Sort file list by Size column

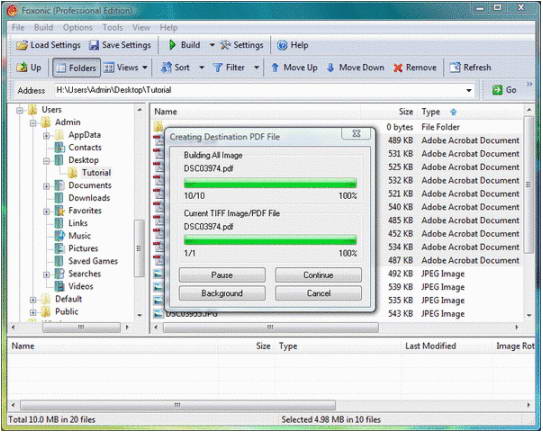(x=406, y=112)
